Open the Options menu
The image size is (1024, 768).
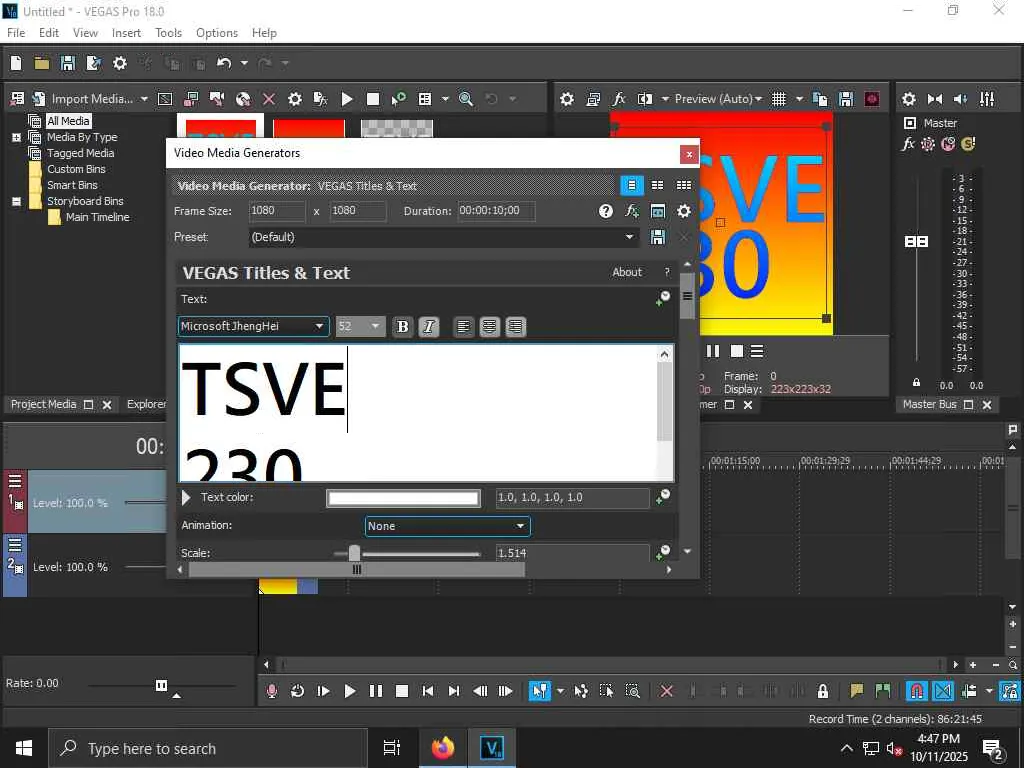[217, 33]
